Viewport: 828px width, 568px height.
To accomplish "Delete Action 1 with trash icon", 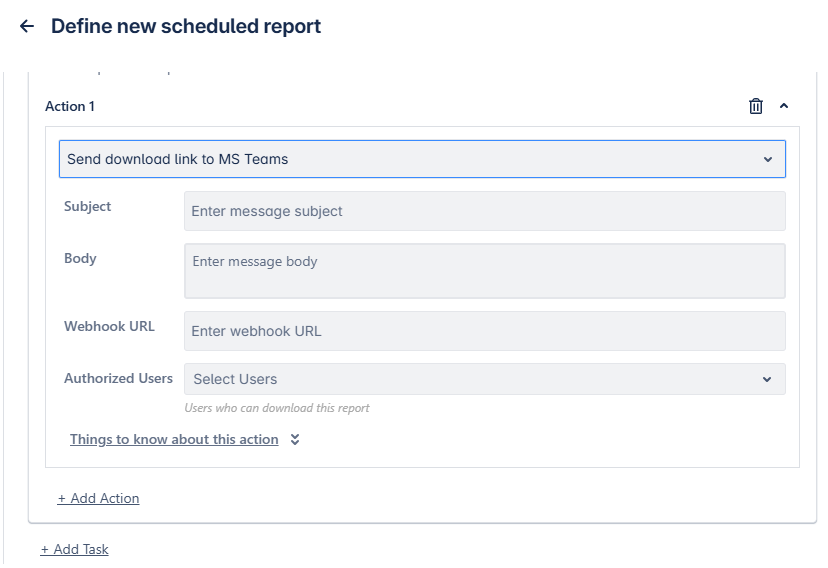I will [756, 106].
